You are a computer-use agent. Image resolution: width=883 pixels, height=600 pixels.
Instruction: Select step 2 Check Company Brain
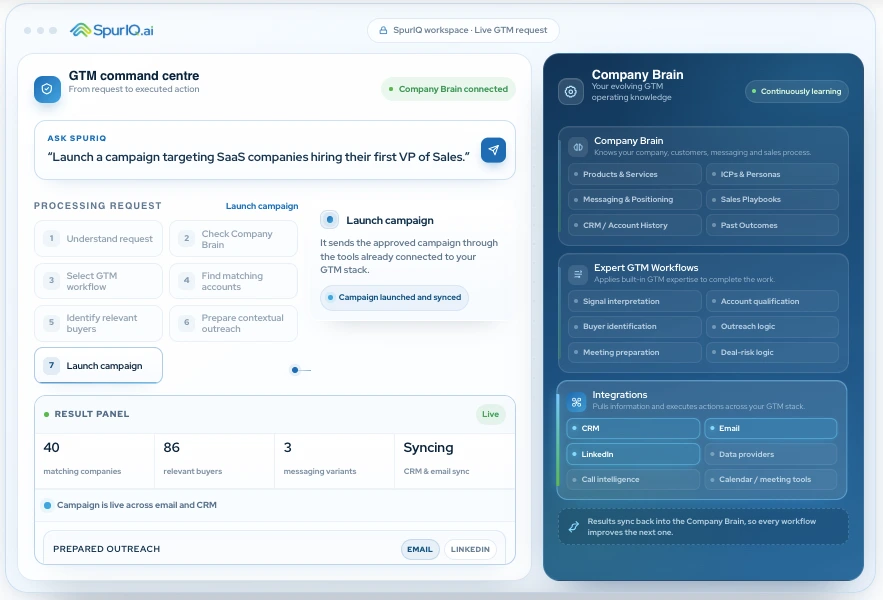click(x=234, y=239)
